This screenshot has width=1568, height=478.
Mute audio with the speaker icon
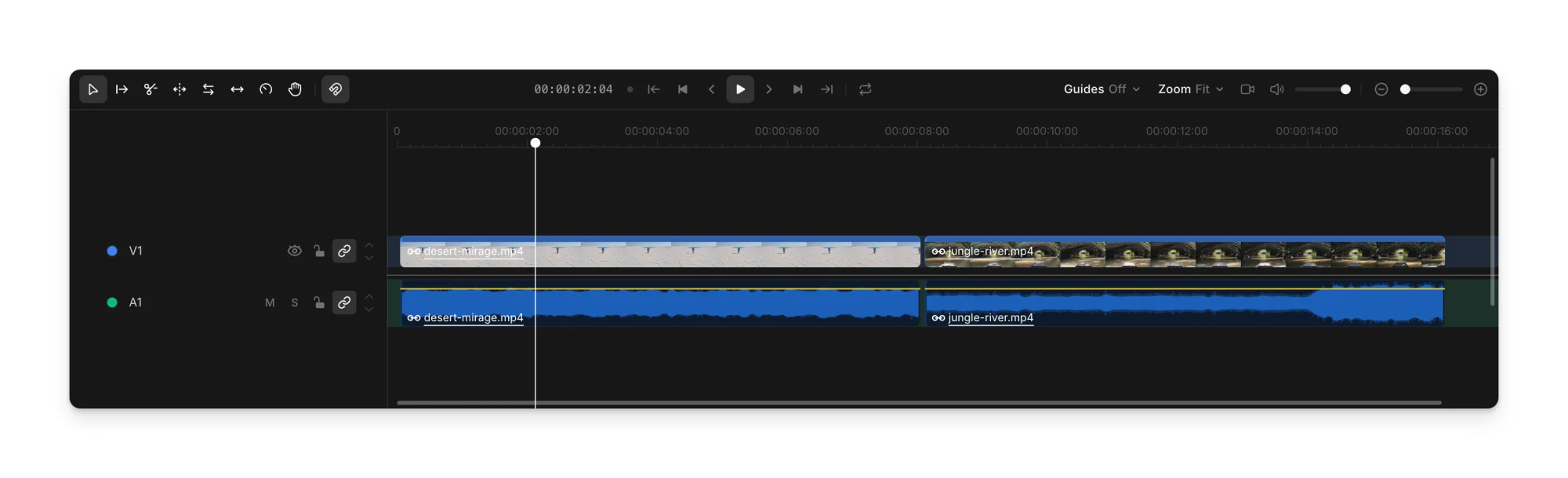pos(1277,89)
